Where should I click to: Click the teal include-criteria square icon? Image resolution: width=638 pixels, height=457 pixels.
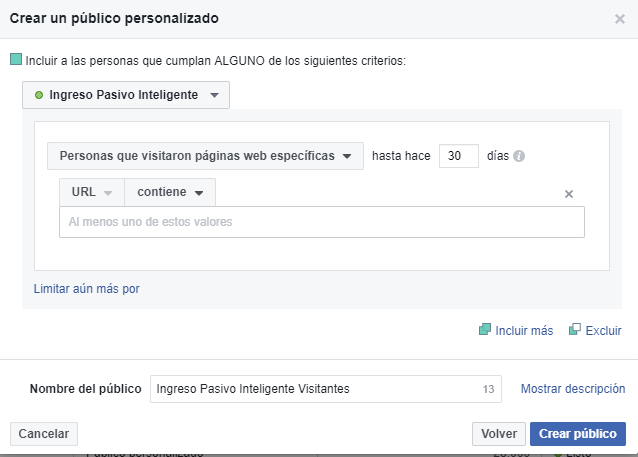click(x=16, y=59)
